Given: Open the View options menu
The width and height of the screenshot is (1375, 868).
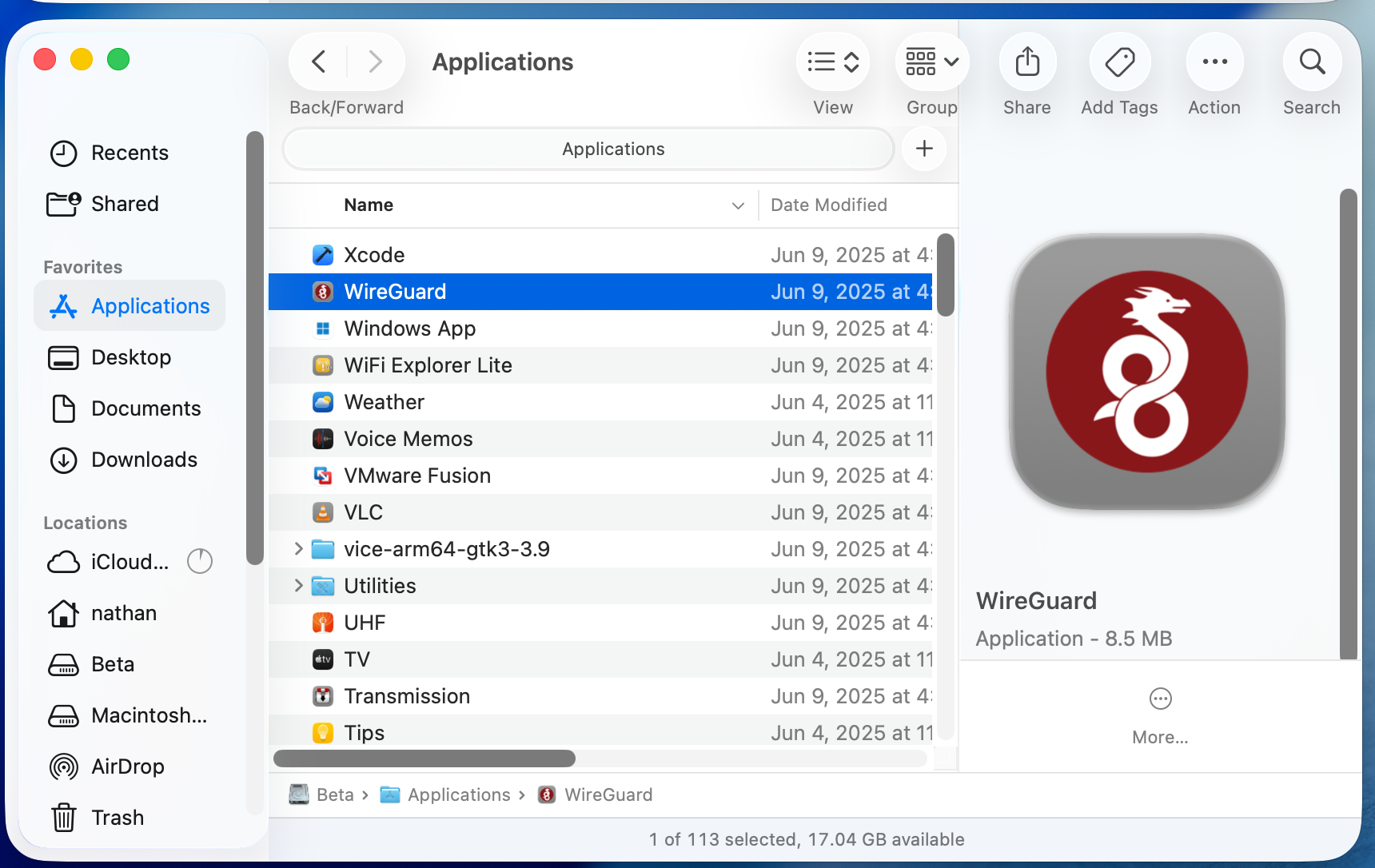Looking at the screenshot, I should tap(833, 62).
